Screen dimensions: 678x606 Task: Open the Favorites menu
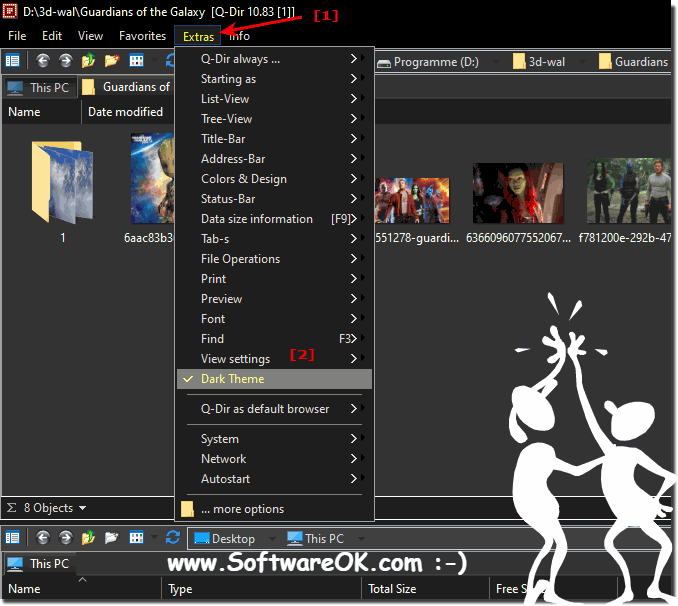click(x=142, y=36)
